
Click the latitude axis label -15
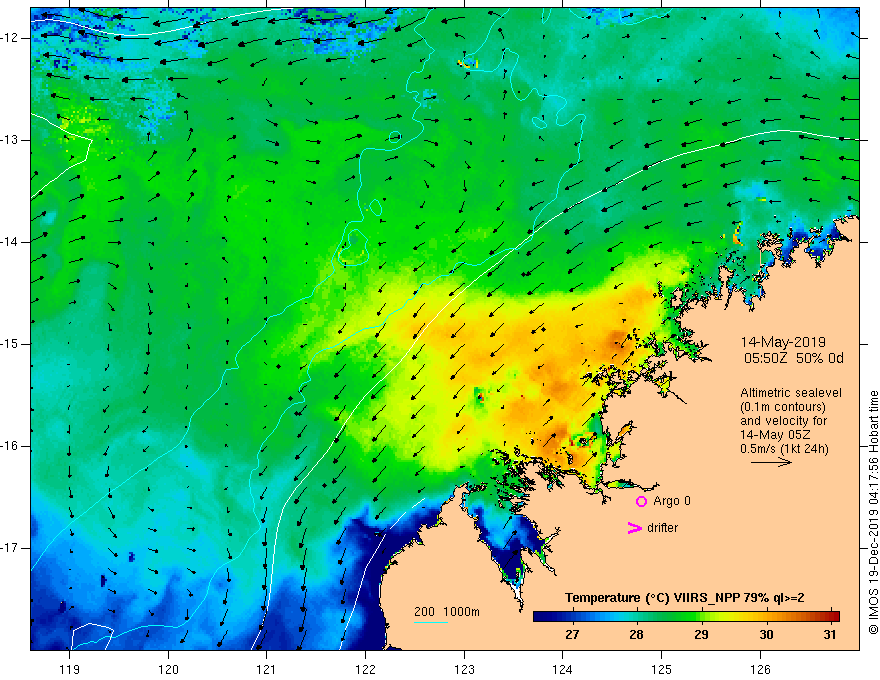click(x=10, y=344)
